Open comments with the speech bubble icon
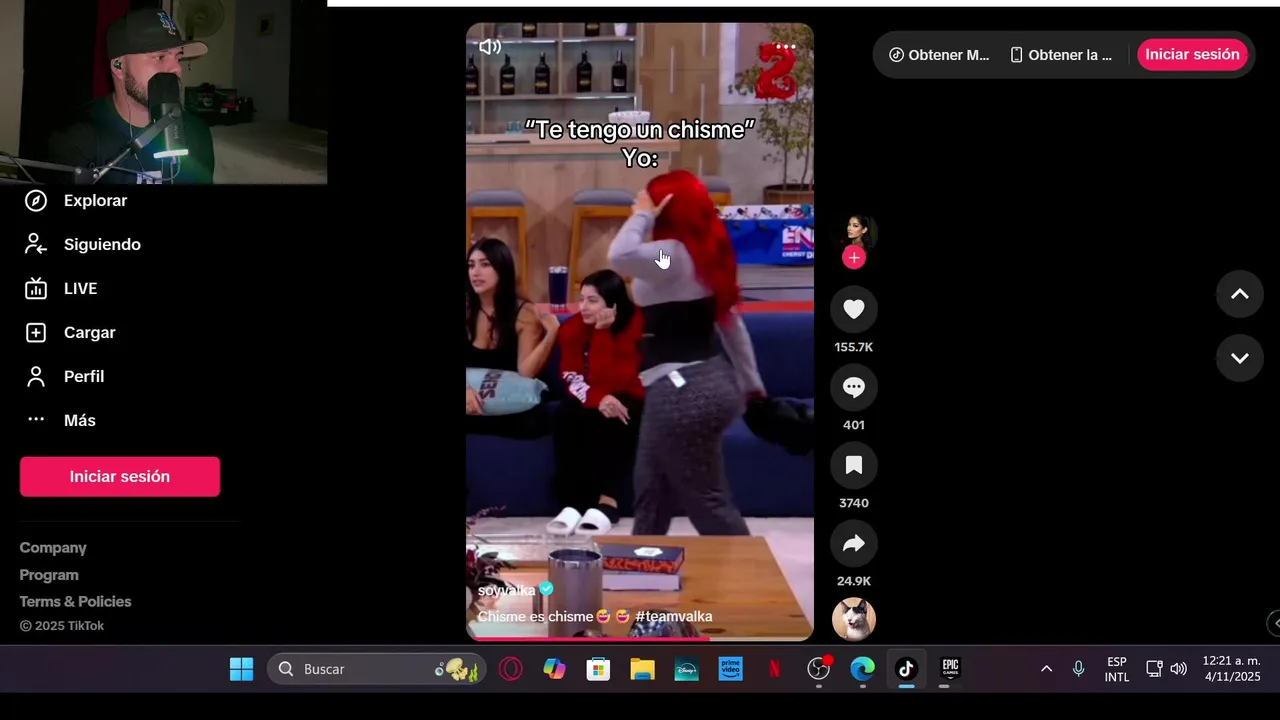1280x720 pixels. 854,388
